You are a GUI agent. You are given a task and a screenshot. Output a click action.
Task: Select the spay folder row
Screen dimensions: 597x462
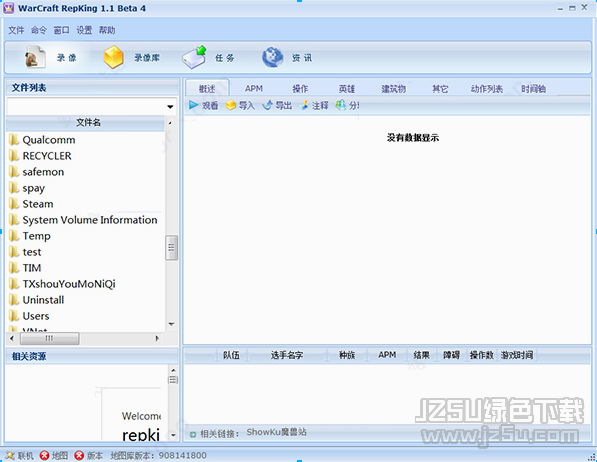[86, 188]
